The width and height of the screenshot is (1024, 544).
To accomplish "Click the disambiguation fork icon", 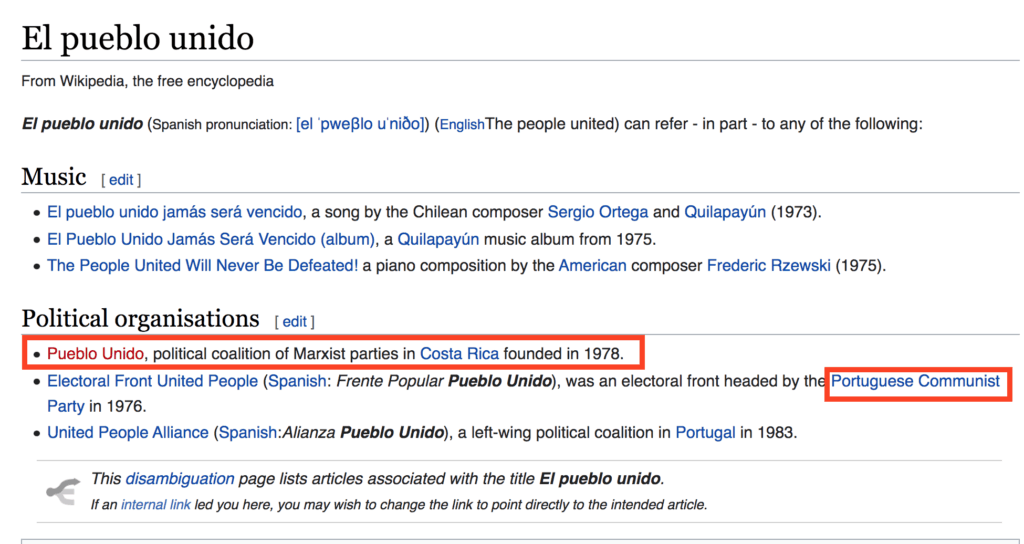I will pyautogui.click(x=64, y=490).
